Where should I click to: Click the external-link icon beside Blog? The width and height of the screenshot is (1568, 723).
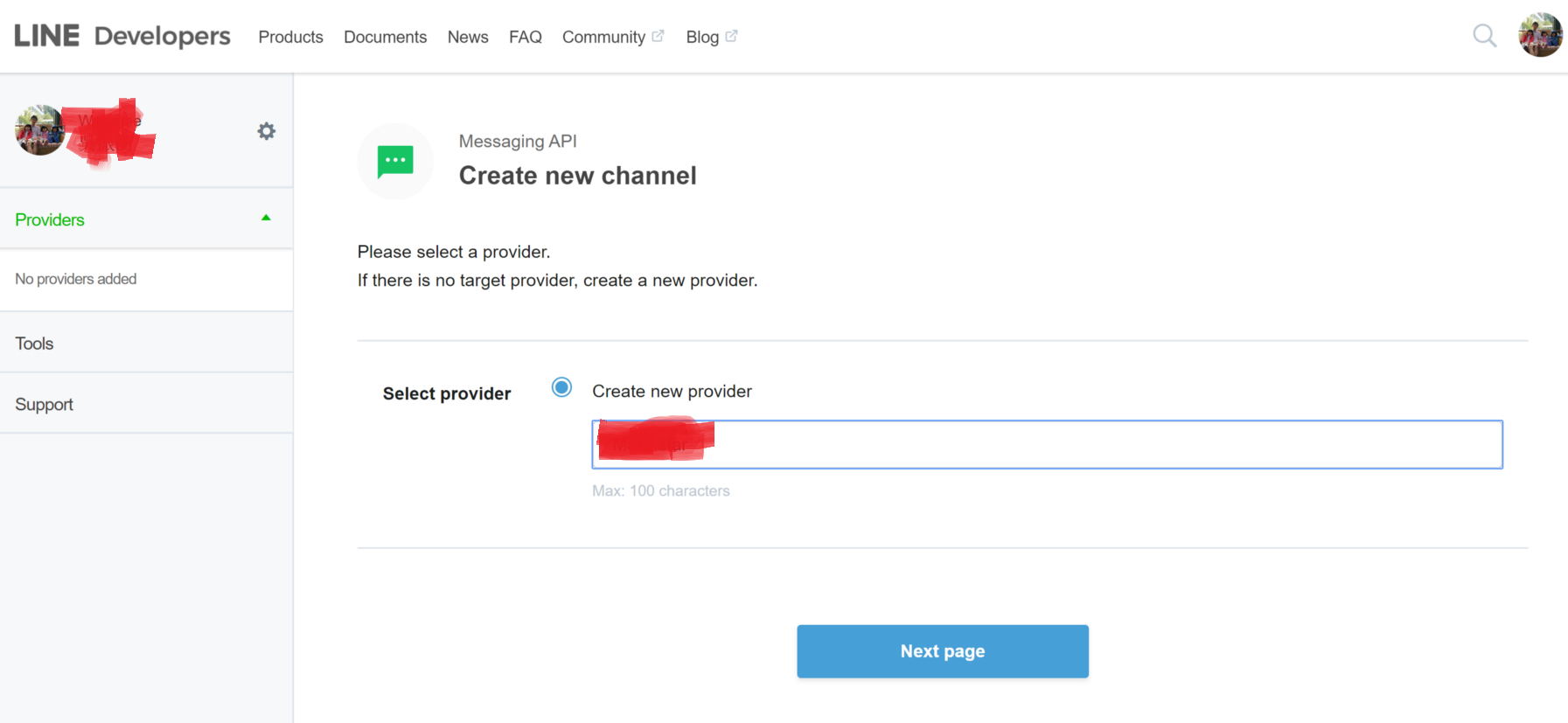pos(731,36)
